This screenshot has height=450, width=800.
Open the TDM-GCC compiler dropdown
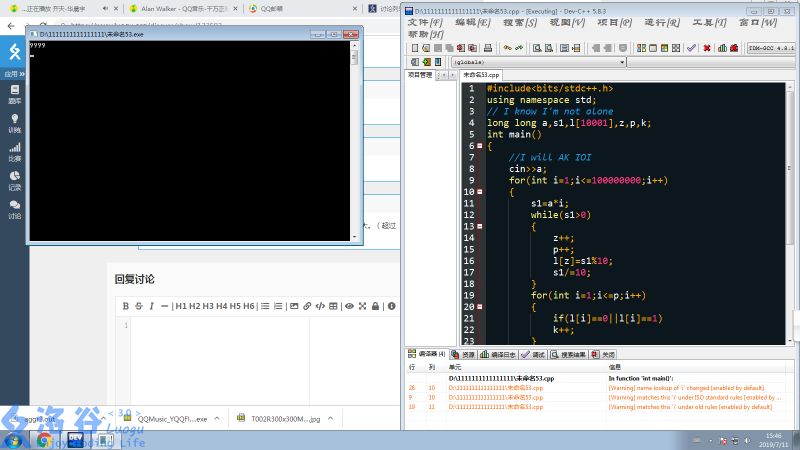click(771, 47)
